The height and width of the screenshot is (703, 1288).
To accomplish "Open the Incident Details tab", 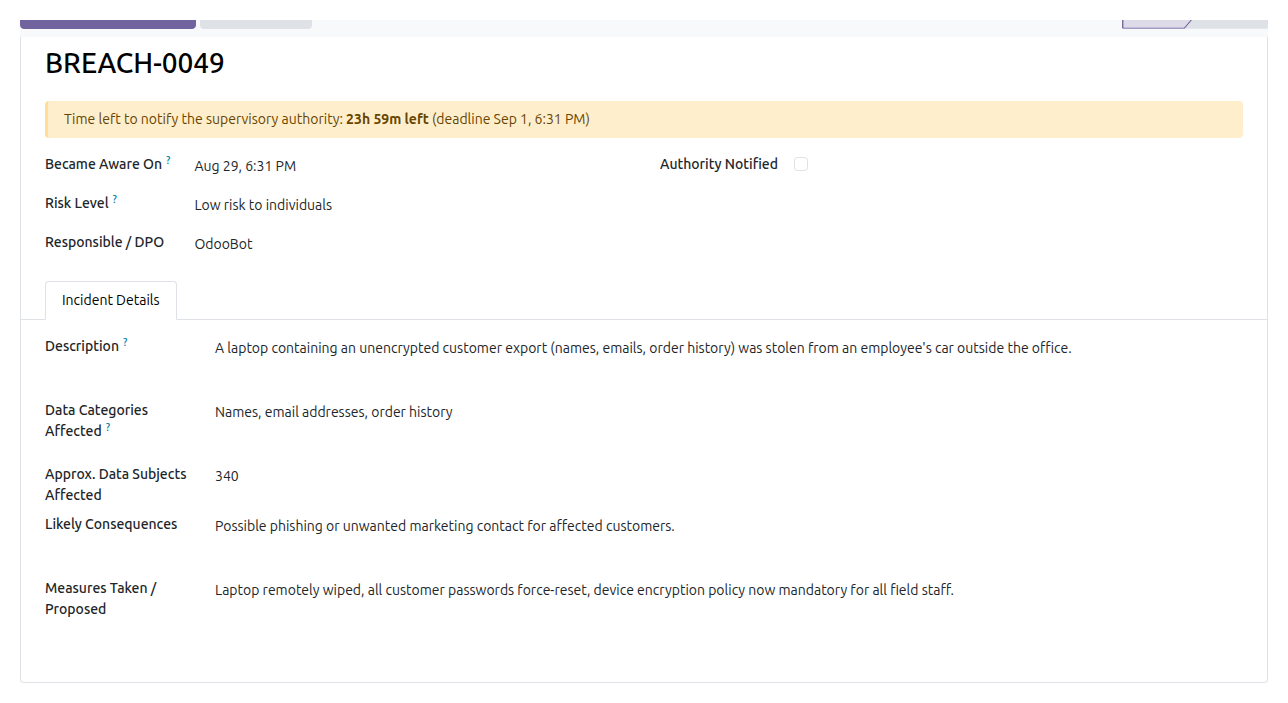I will click(111, 300).
